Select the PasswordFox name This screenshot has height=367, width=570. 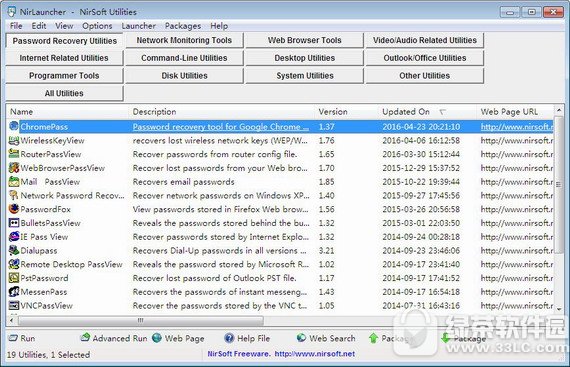pyautogui.click(x=45, y=209)
